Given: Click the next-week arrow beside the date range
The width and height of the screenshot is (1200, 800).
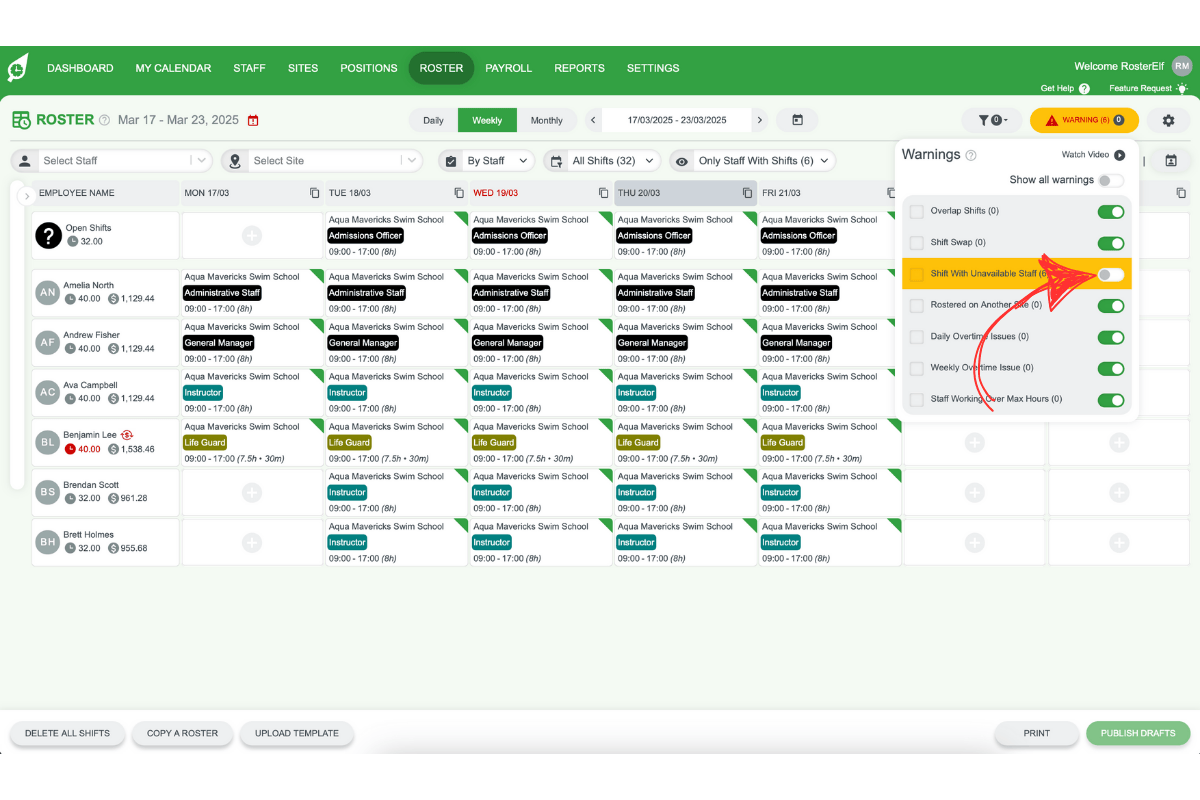Looking at the screenshot, I should (x=760, y=118).
